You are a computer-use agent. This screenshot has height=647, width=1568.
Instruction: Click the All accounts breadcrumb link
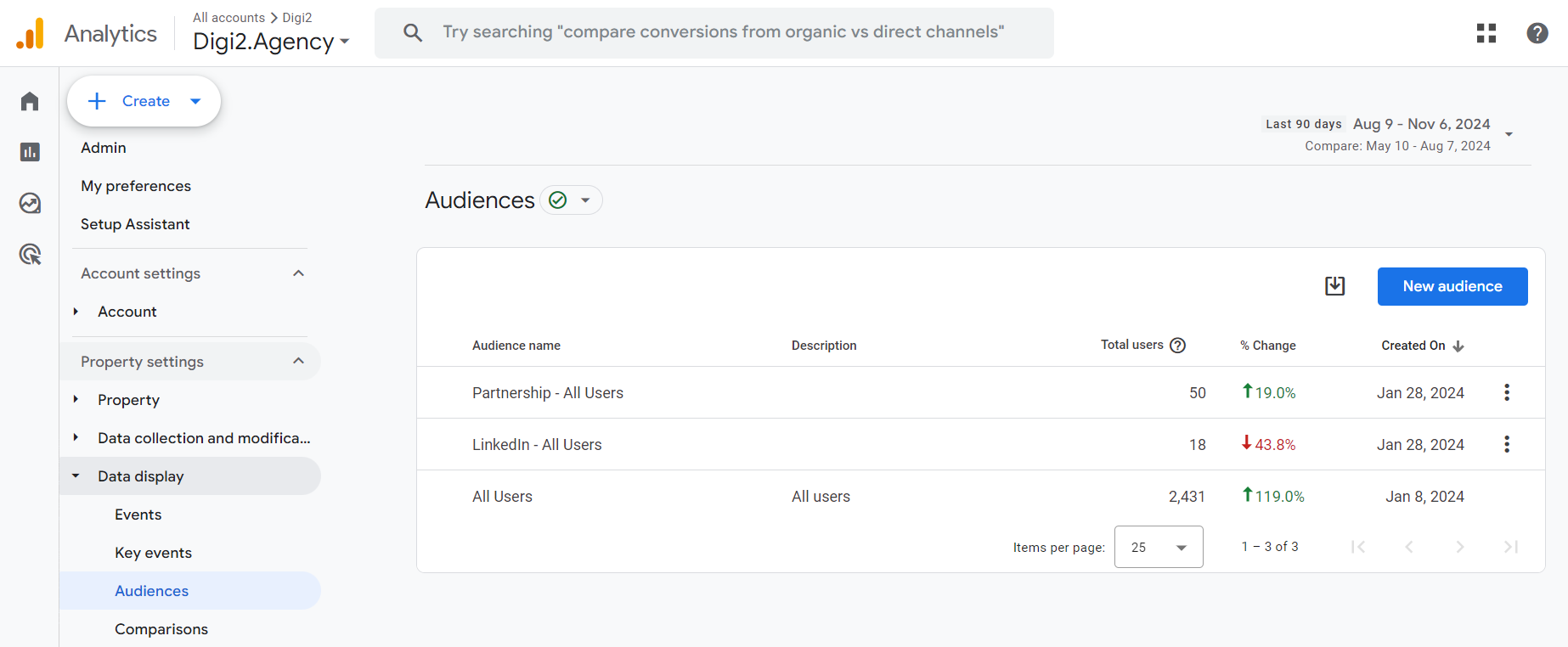click(228, 17)
